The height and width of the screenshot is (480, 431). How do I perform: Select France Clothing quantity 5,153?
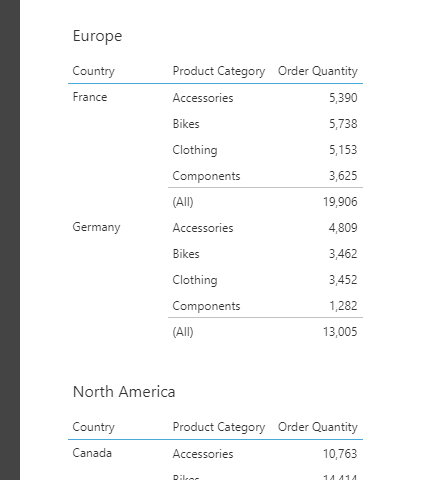pyautogui.click(x=343, y=150)
